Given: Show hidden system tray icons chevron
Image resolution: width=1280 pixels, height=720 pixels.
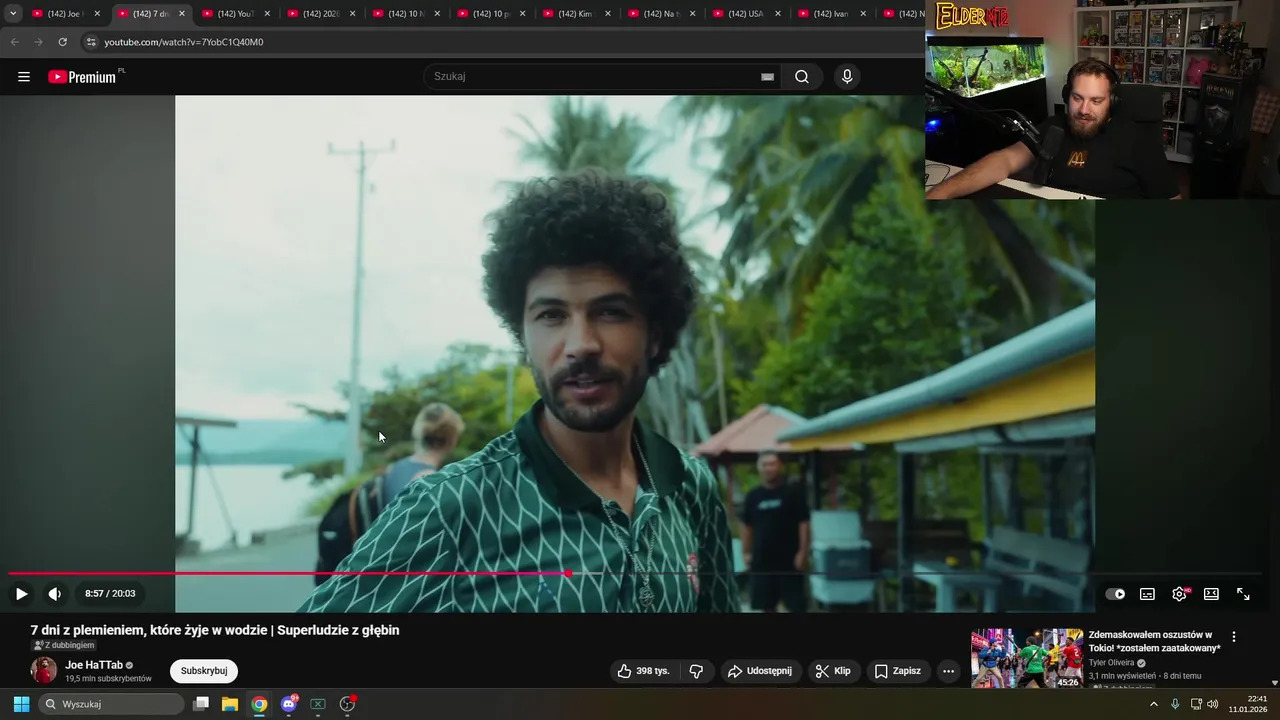Looking at the screenshot, I should [1154, 704].
